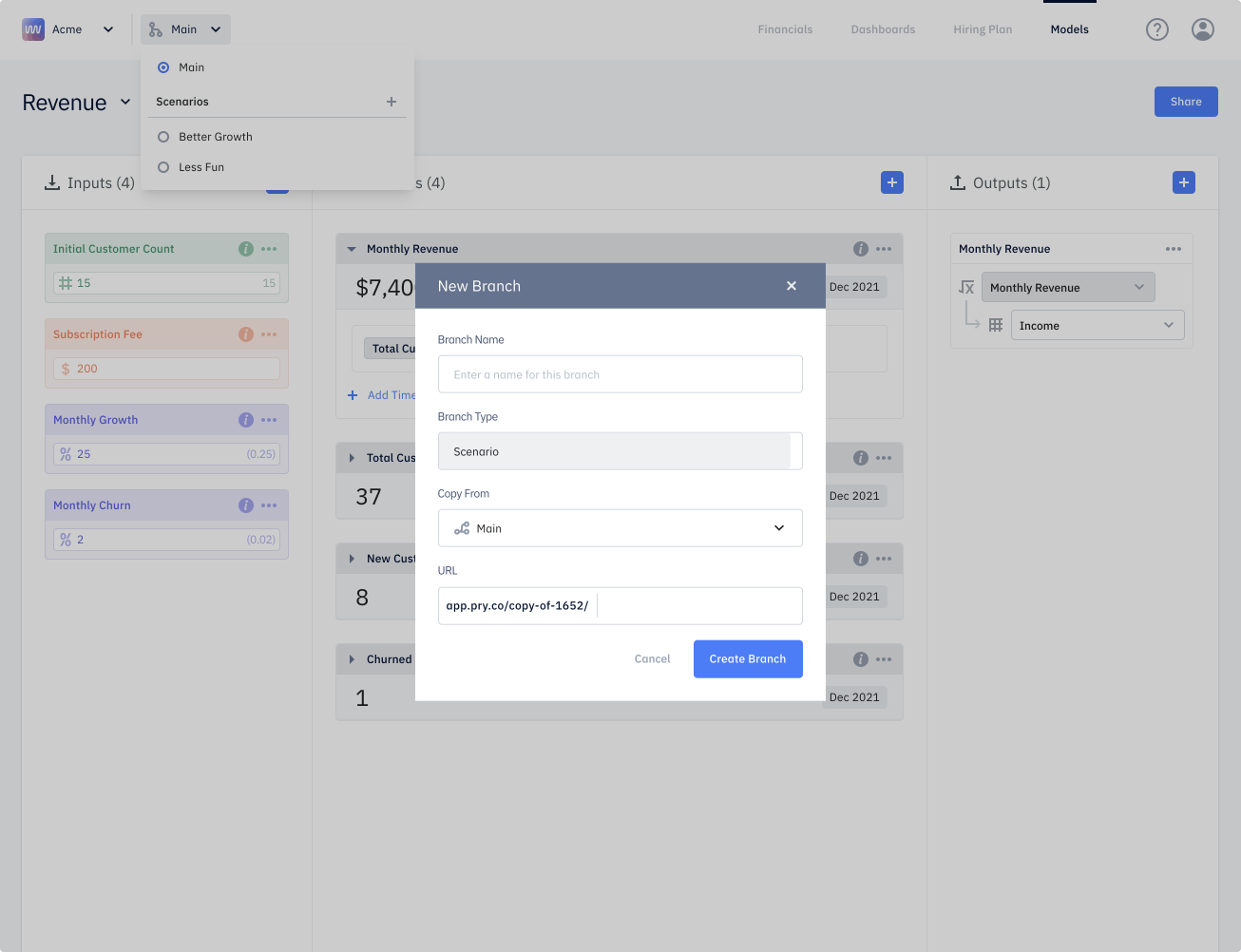The width and height of the screenshot is (1241, 952).
Task: Open the Acme workspace dropdown
Action: click(68, 29)
